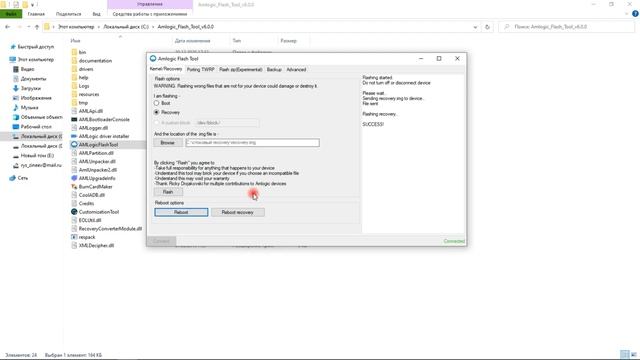Select RecoveryConverterModule.dll file
The height and width of the screenshot is (360, 640).
tap(110, 229)
